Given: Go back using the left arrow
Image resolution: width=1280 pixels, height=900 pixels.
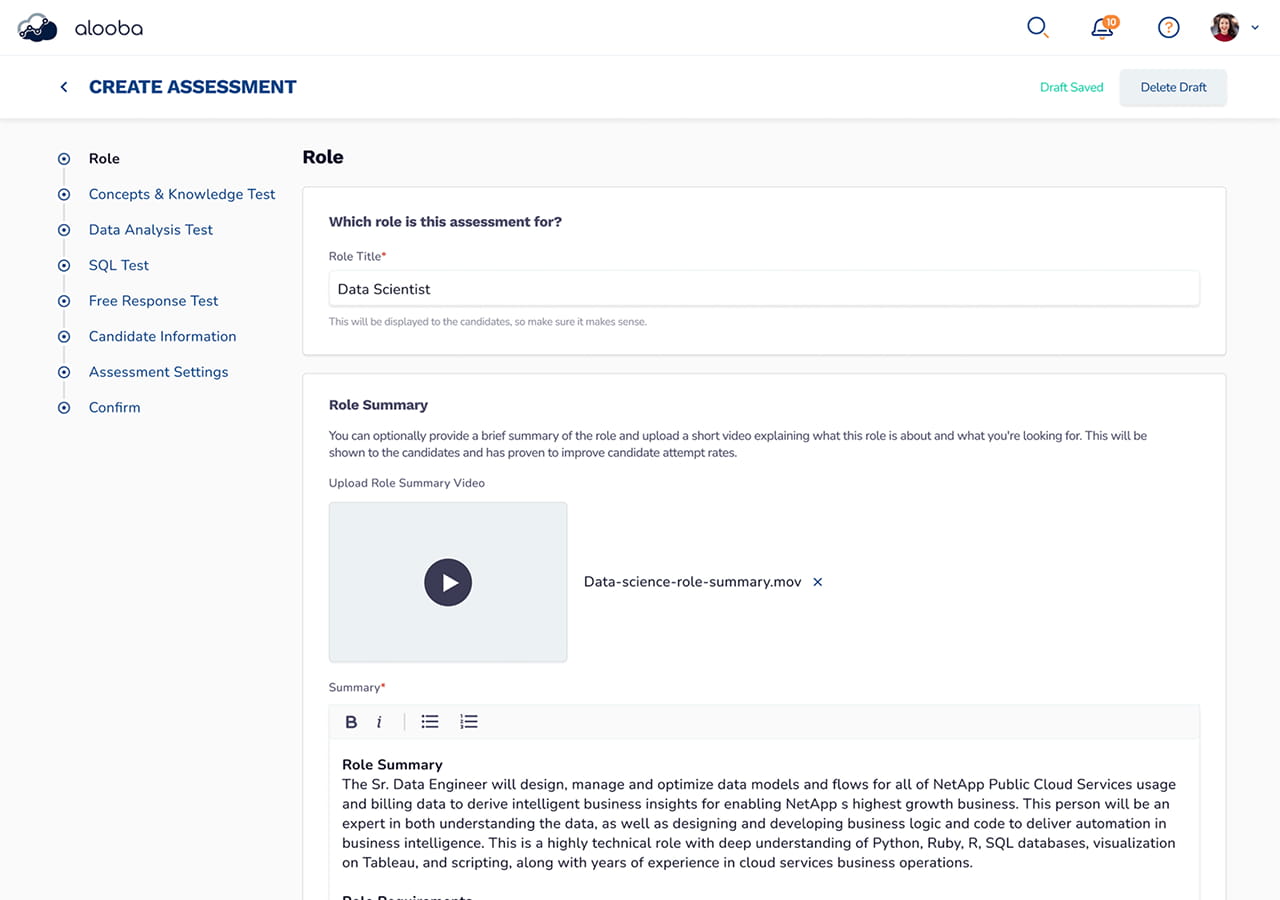Looking at the screenshot, I should click(x=64, y=87).
